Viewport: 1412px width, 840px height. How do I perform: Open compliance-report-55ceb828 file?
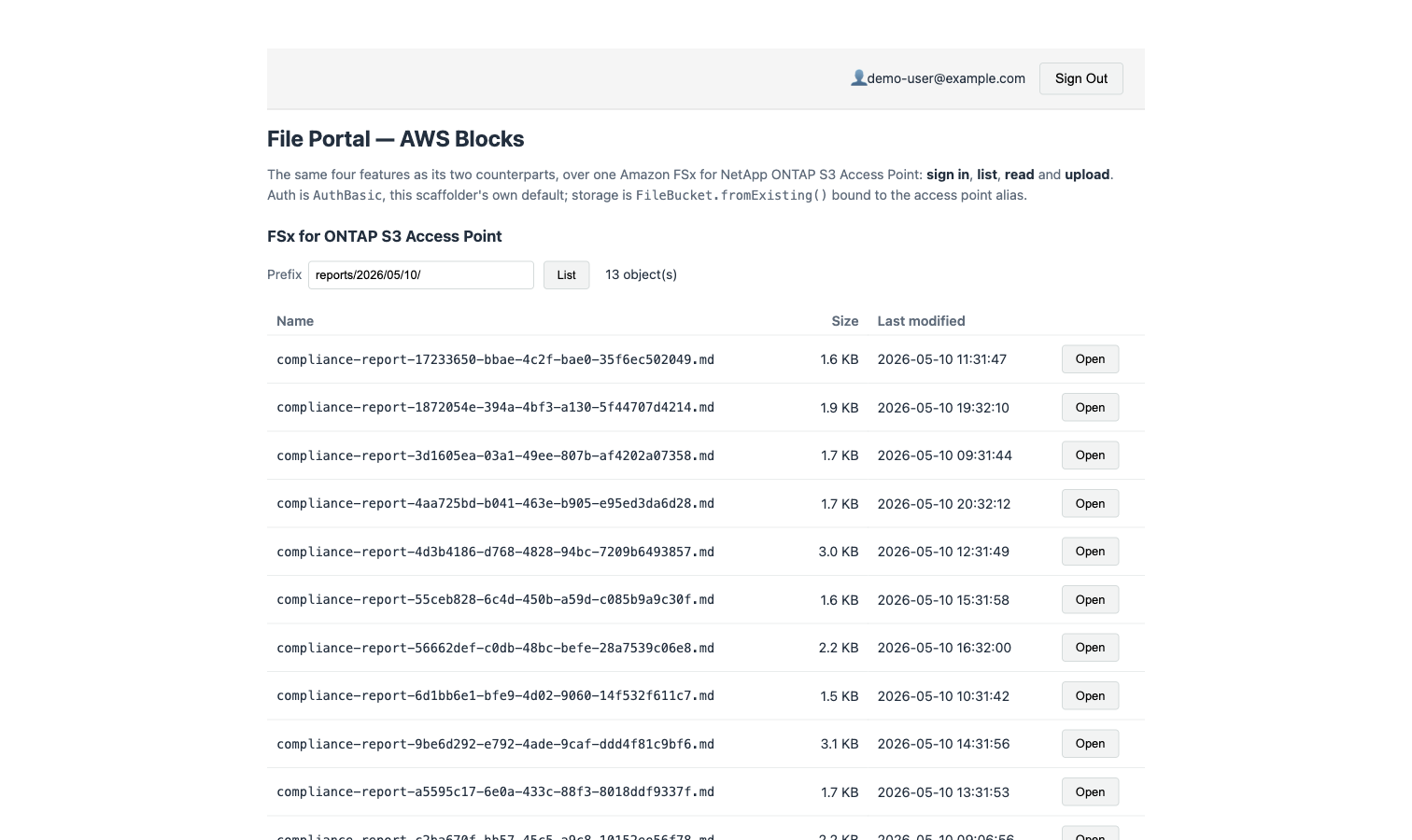pos(1090,599)
